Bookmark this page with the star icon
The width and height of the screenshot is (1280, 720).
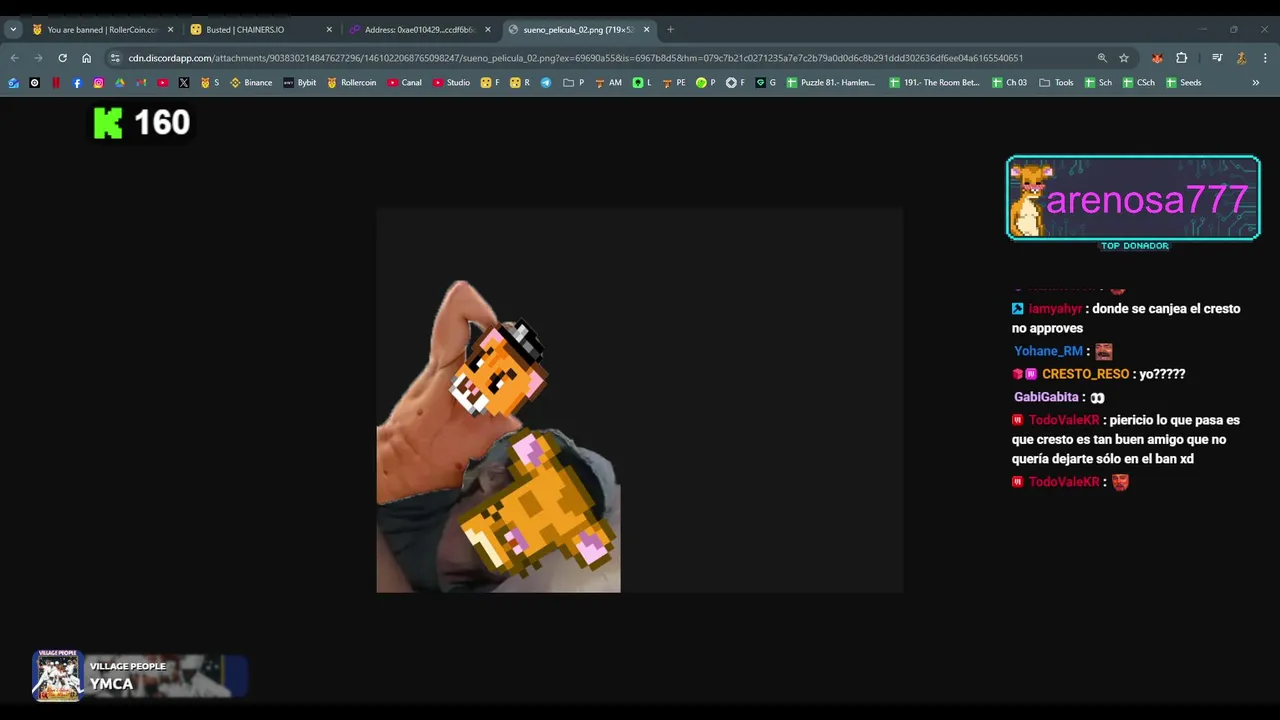click(1124, 58)
